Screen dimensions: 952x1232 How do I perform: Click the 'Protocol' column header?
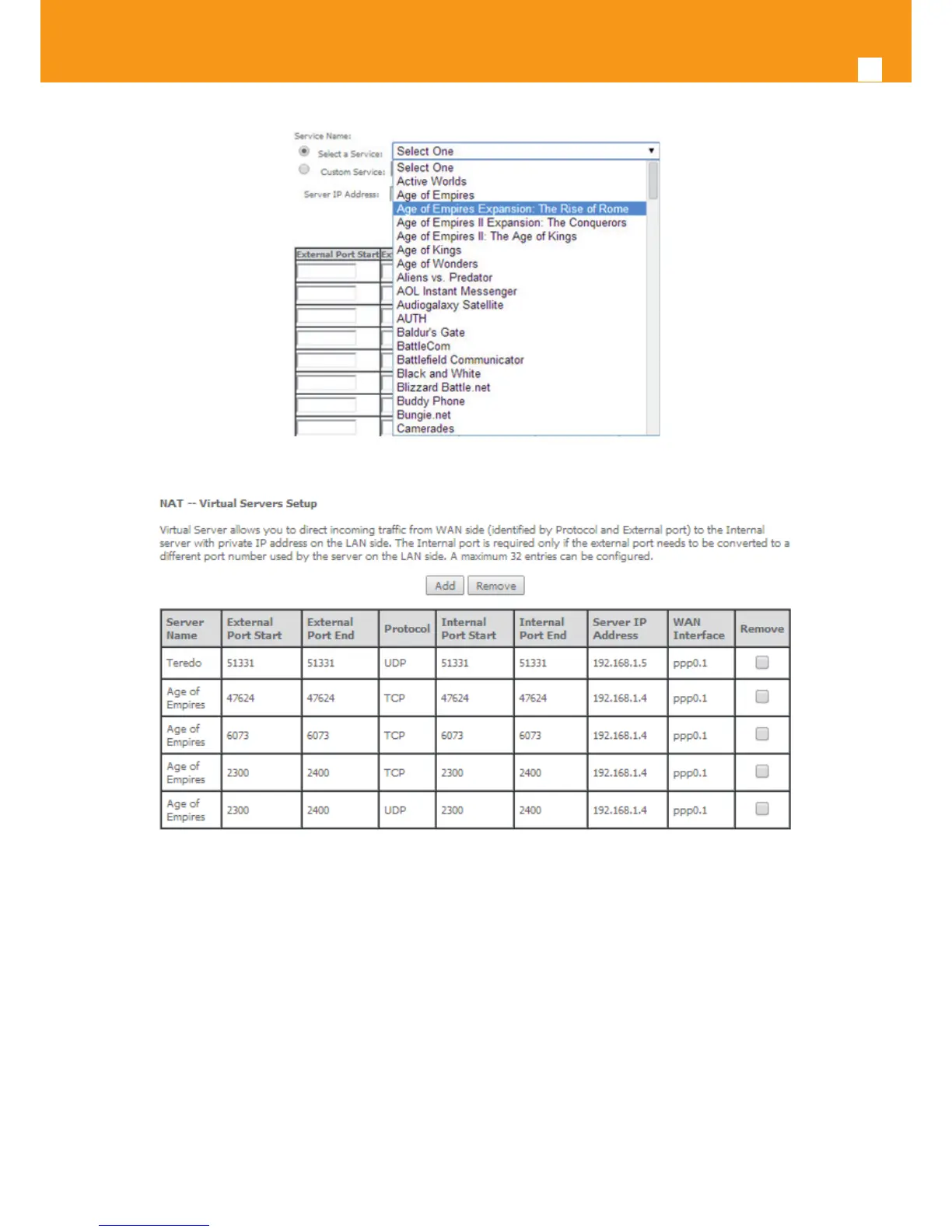[407, 628]
